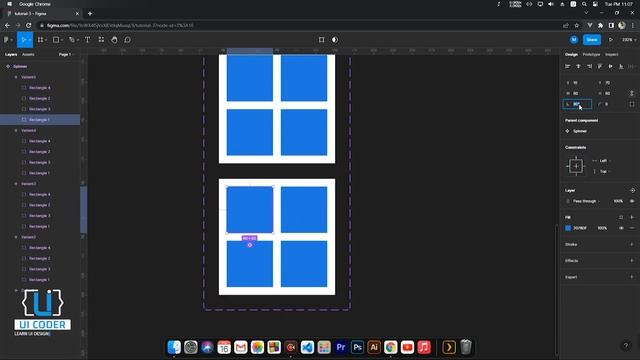Click the blue fill color swatch
The height and width of the screenshot is (360, 640).
[568, 228]
